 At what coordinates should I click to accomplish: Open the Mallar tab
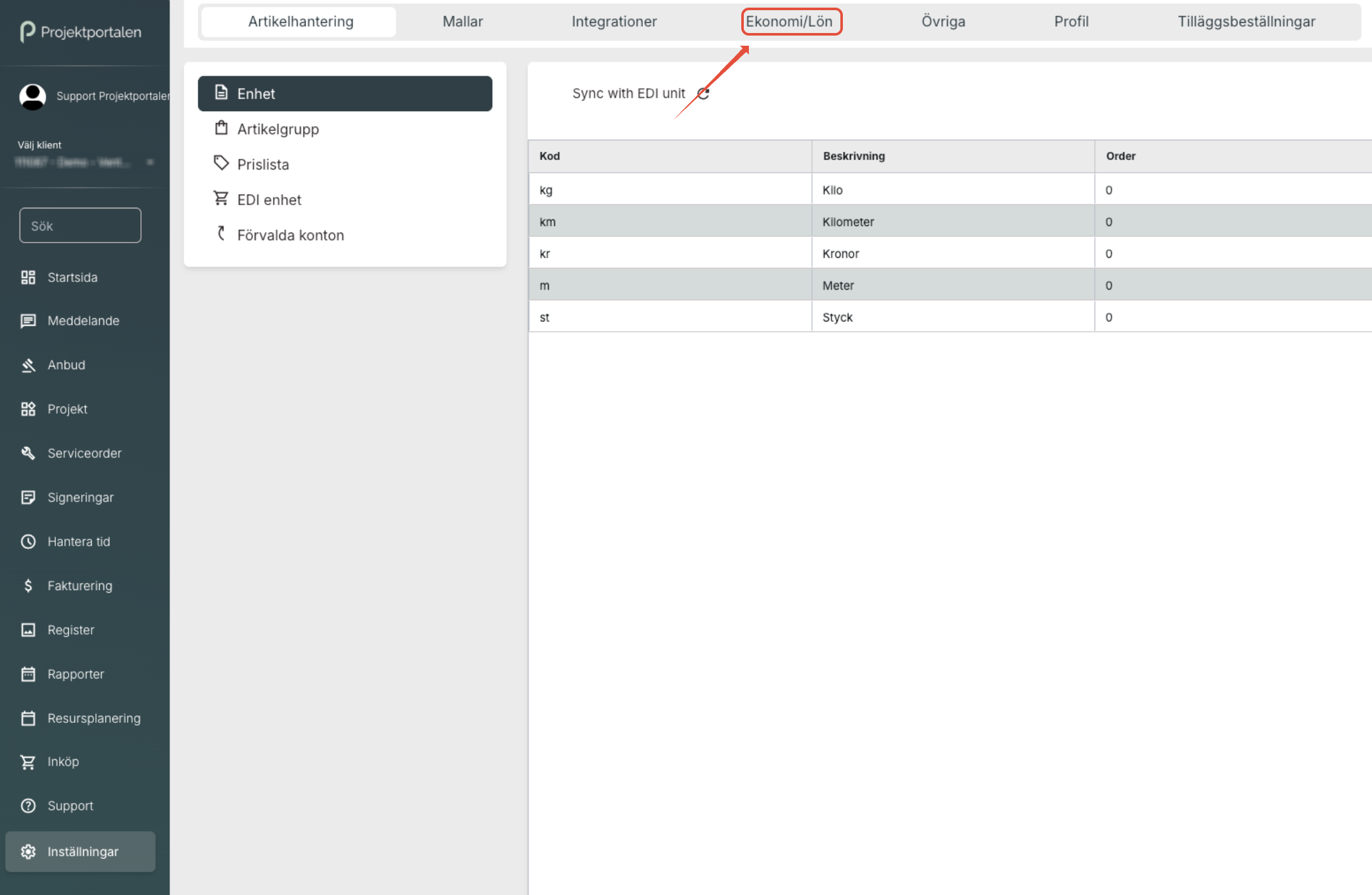(462, 22)
